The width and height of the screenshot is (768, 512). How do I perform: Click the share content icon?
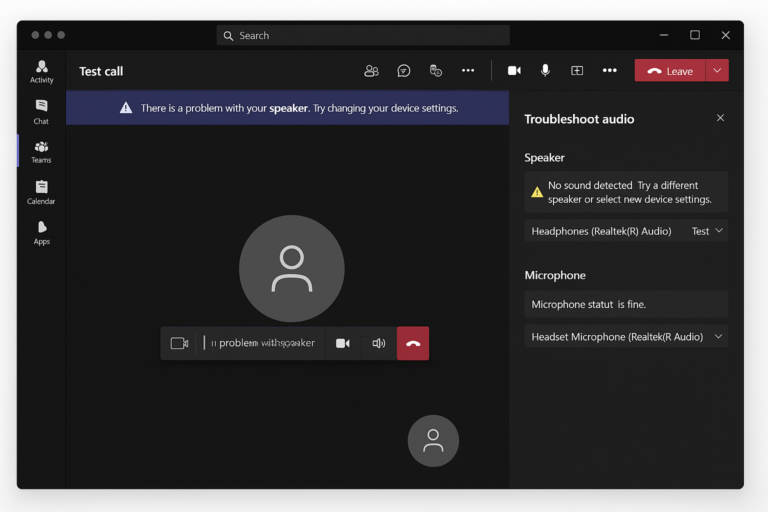pos(577,71)
